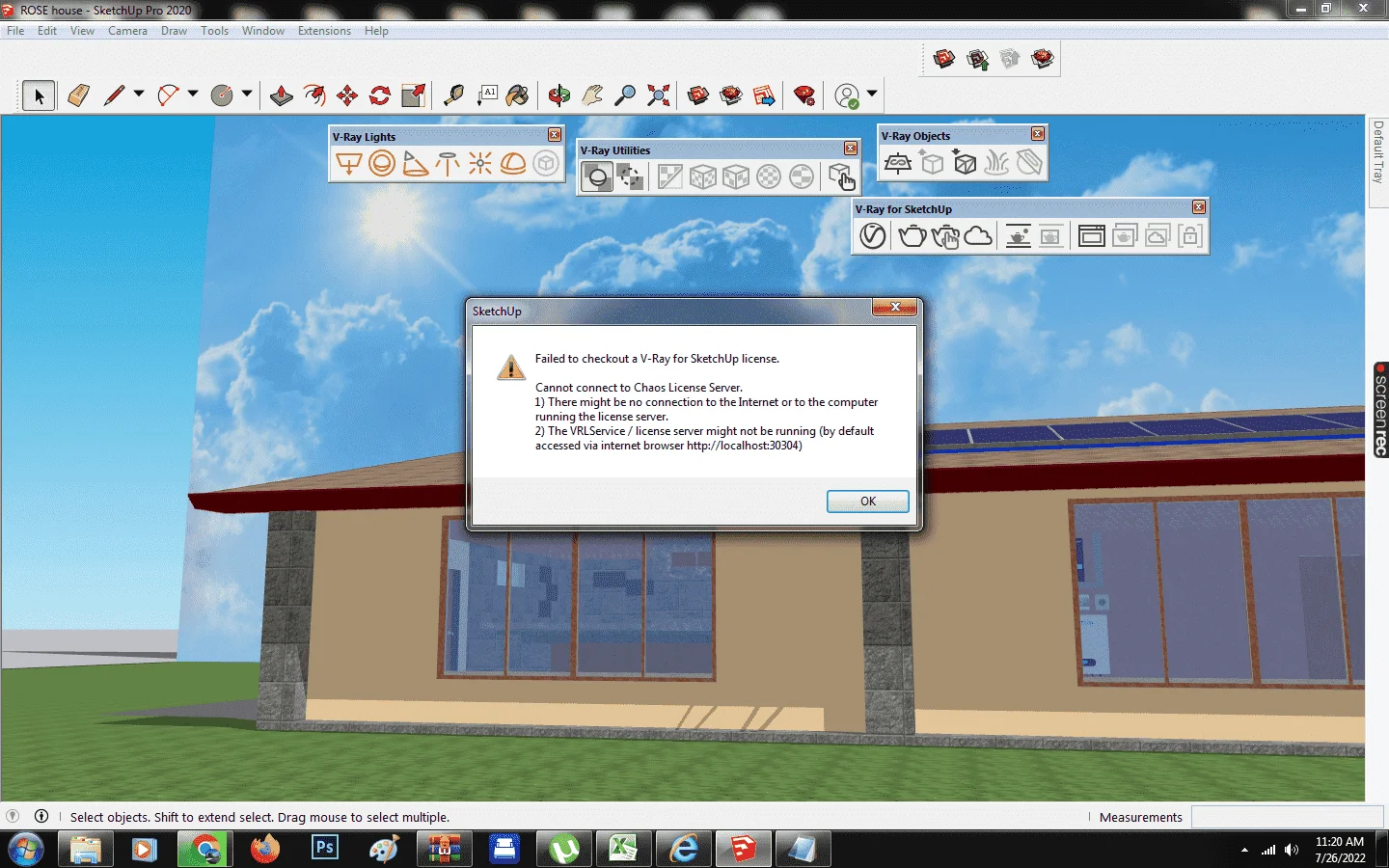Expand the Circle shapes dropdown arrow
Image resolution: width=1389 pixels, height=868 pixels.
click(247, 94)
